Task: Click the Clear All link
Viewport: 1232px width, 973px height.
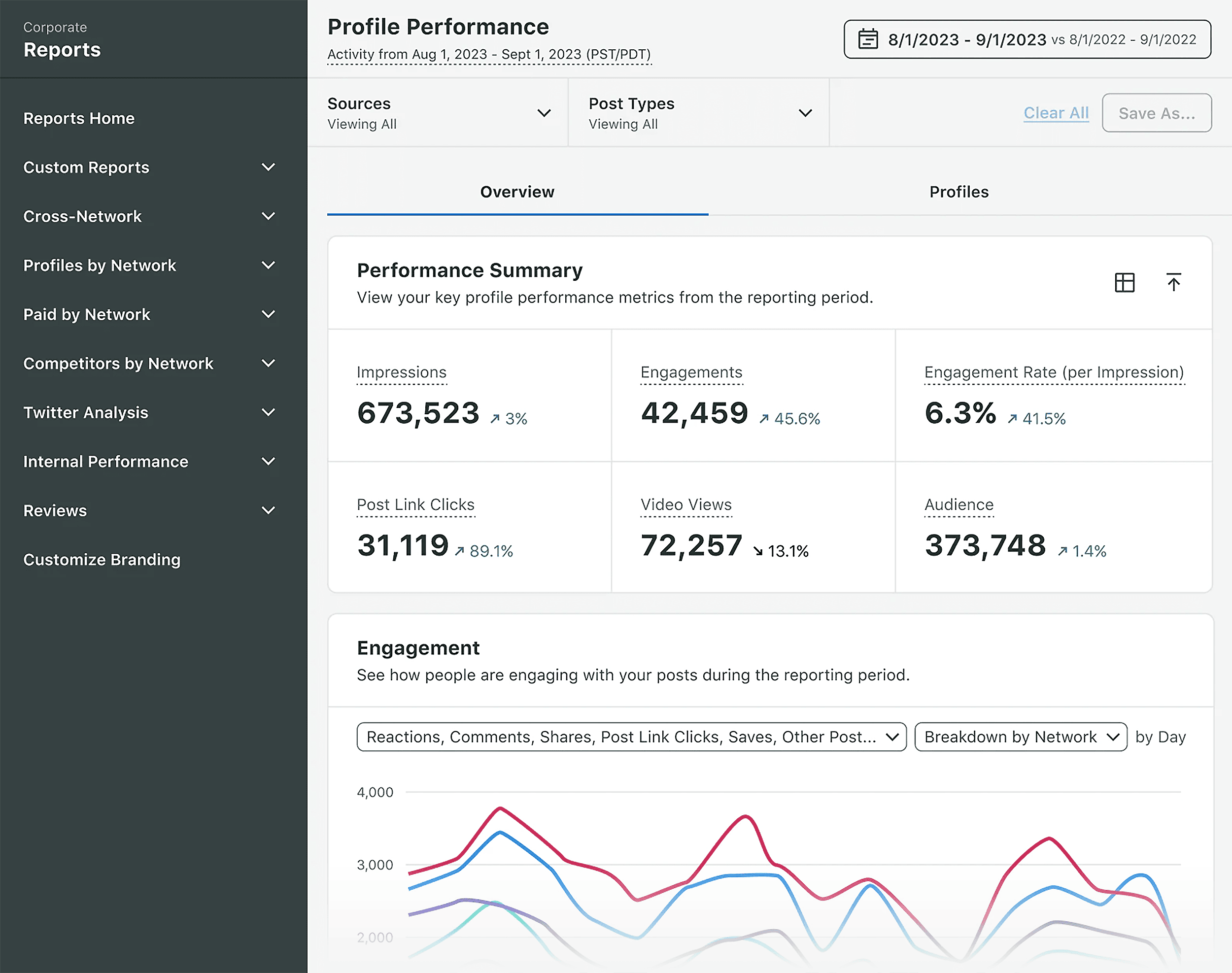Action: click(1056, 113)
